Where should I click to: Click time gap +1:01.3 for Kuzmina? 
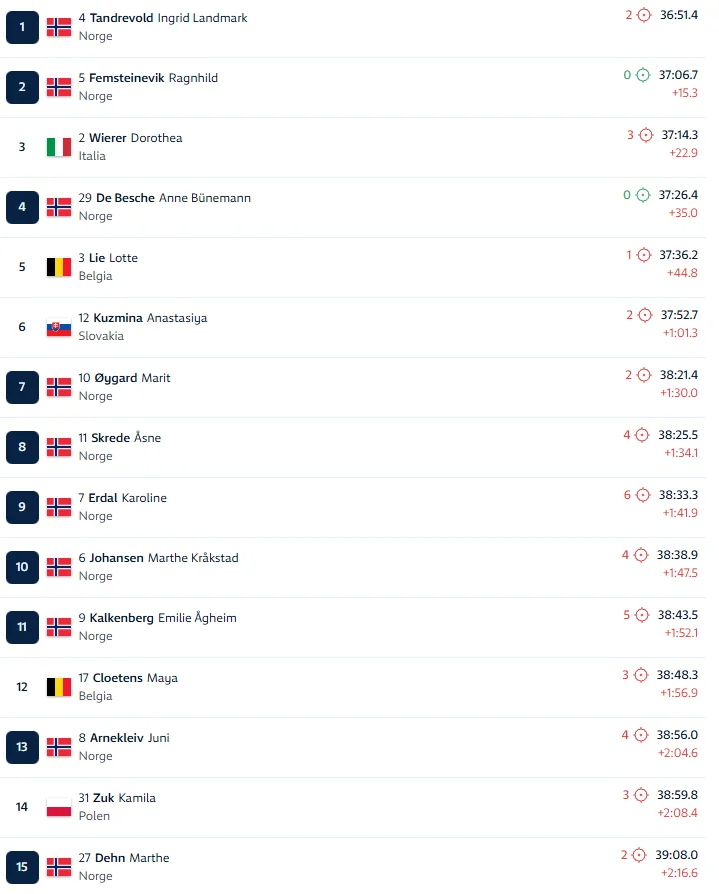click(680, 333)
